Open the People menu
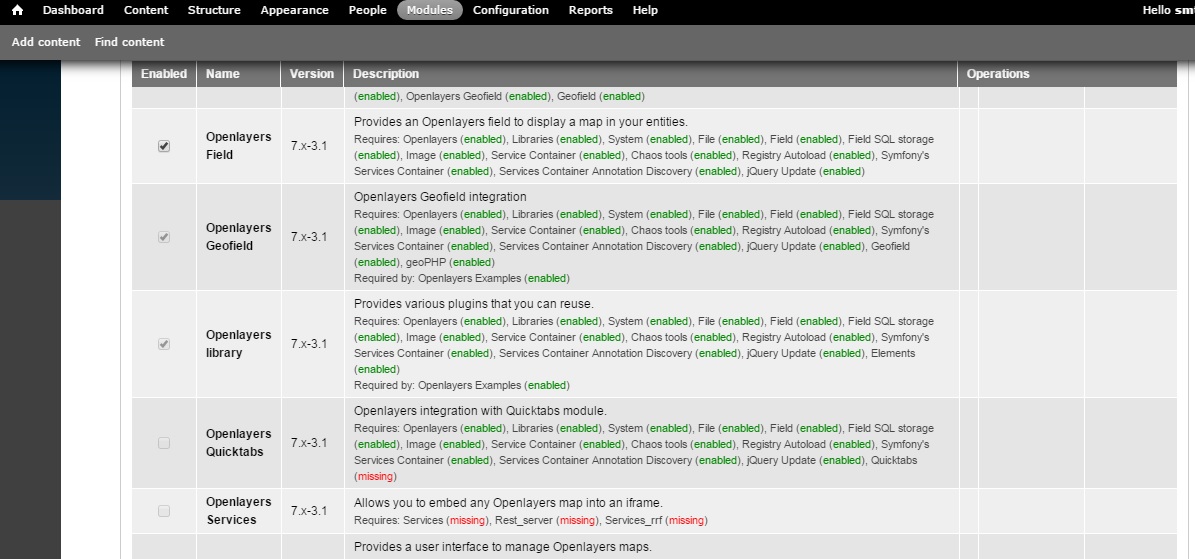The image size is (1195, 559). click(x=368, y=10)
